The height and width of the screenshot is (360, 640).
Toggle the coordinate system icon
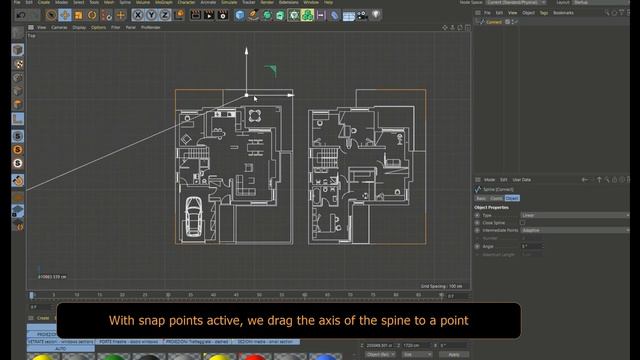[179, 15]
